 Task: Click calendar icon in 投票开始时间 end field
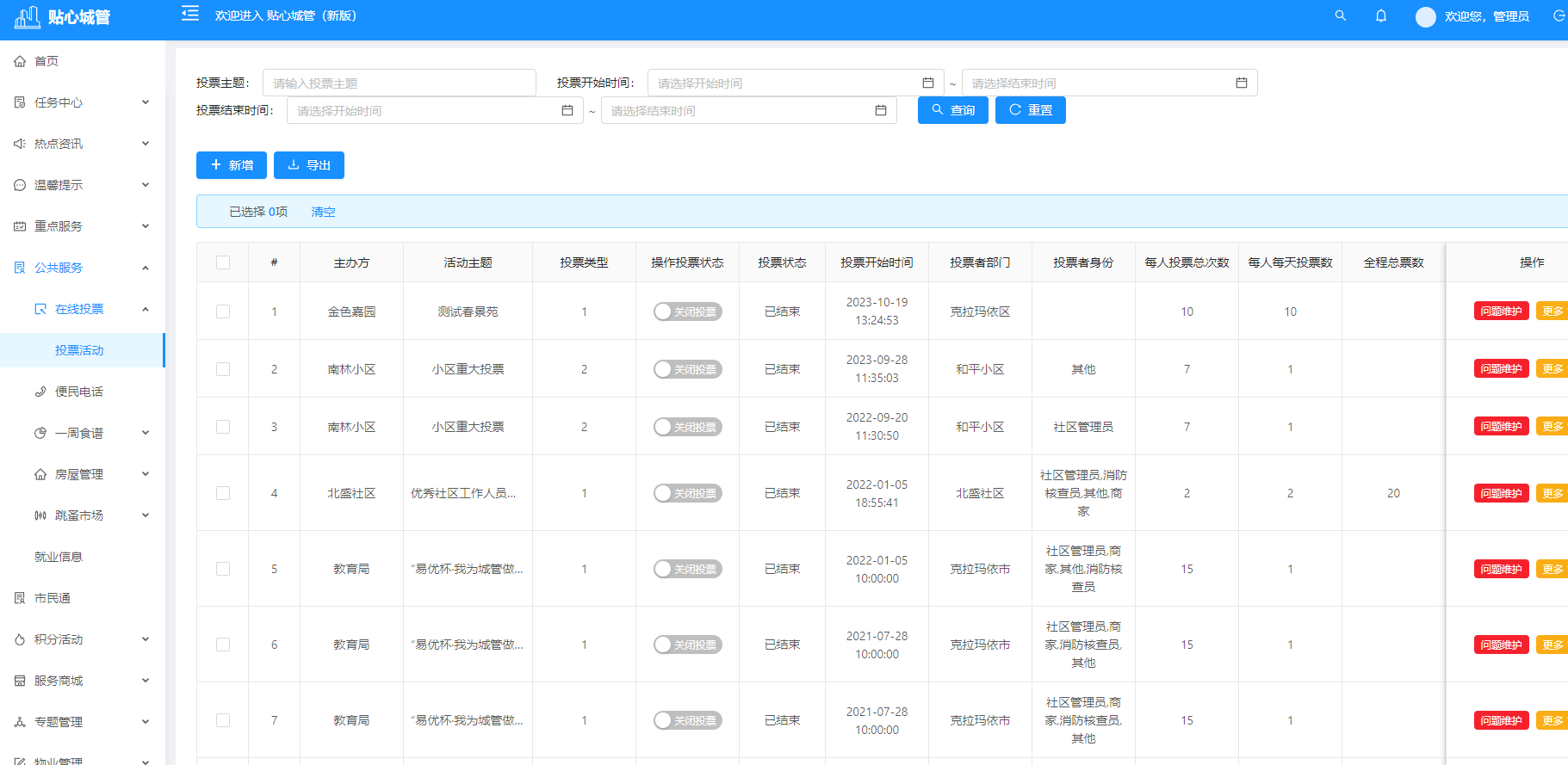[x=1242, y=83]
